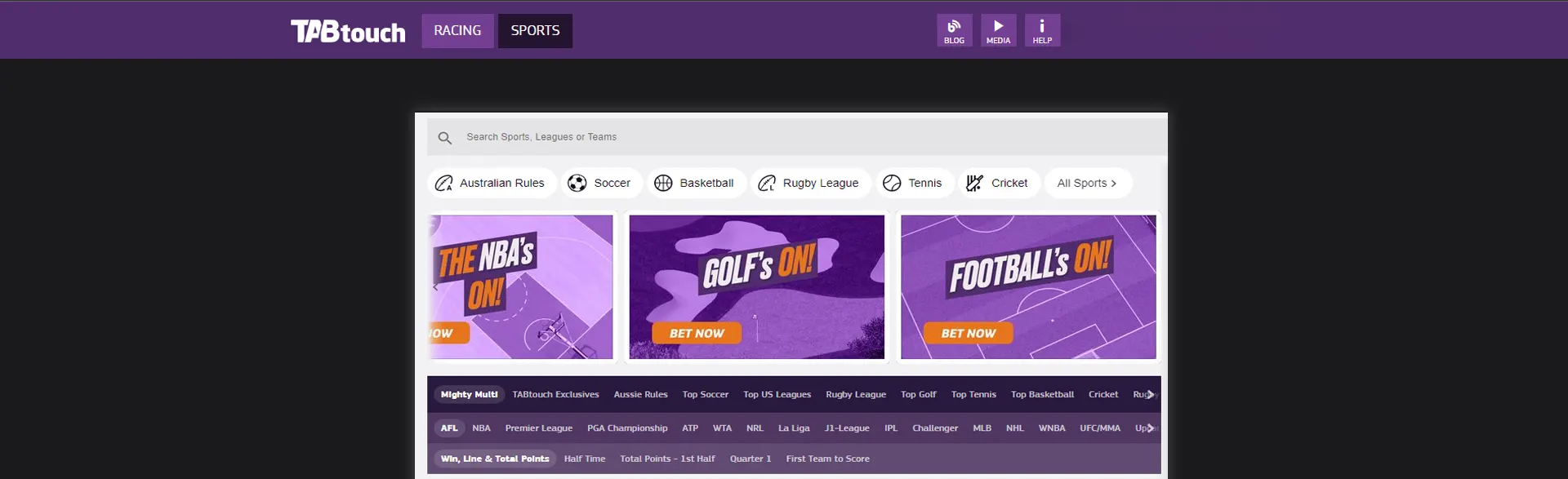1568x479 pixels.
Task: Select the Australian Rules sport chip
Action: point(491,183)
